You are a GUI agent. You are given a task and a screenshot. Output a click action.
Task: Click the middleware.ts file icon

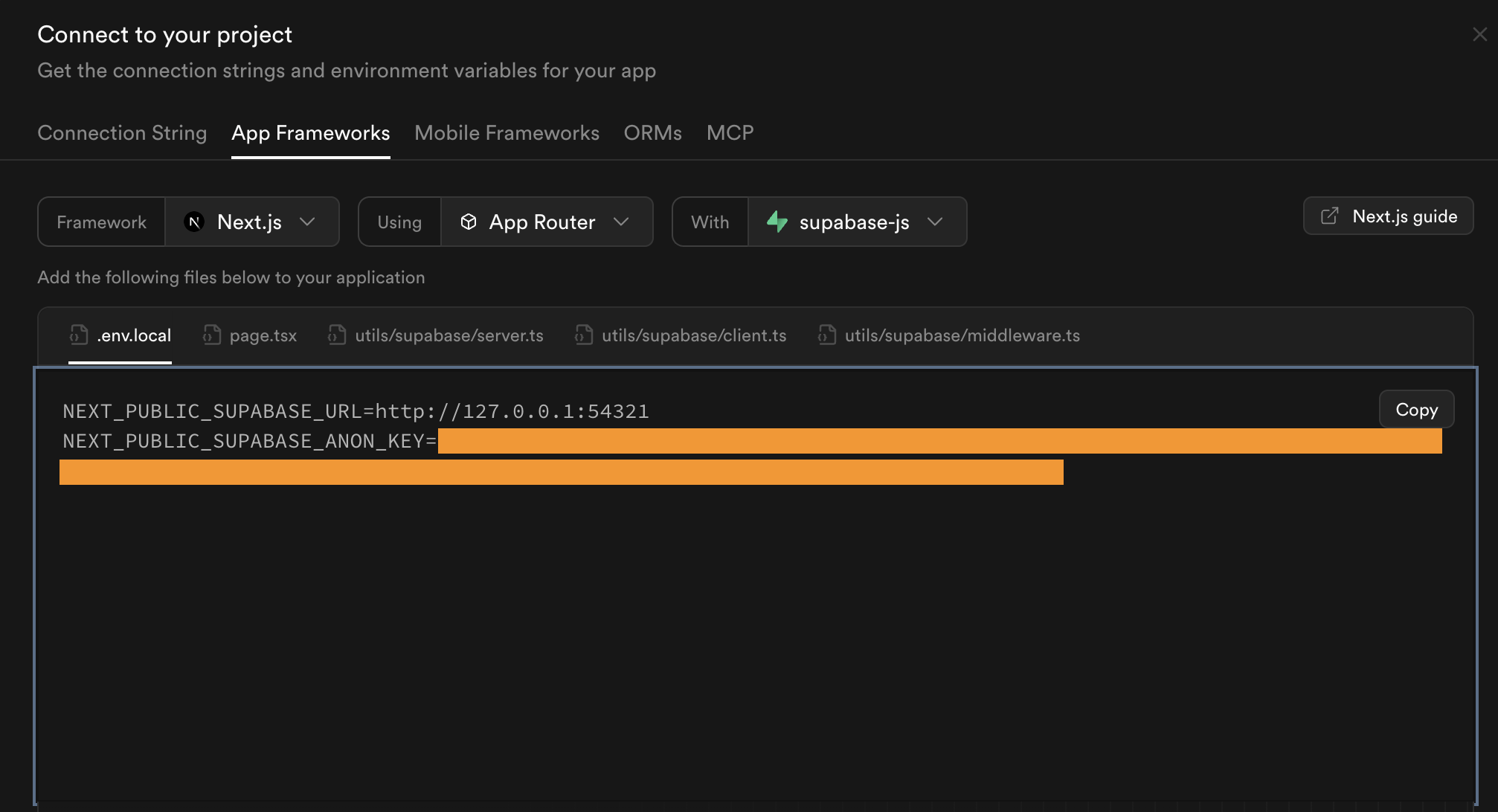click(x=827, y=335)
